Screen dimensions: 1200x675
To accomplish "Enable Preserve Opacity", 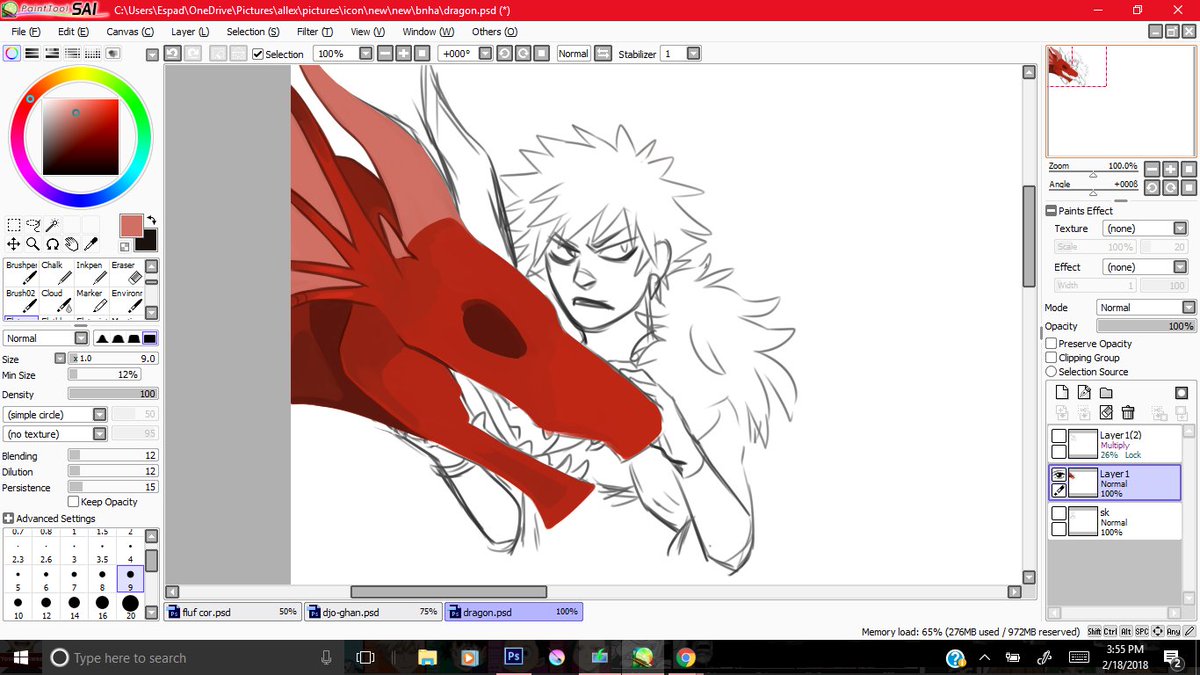I will [x=1051, y=344].
